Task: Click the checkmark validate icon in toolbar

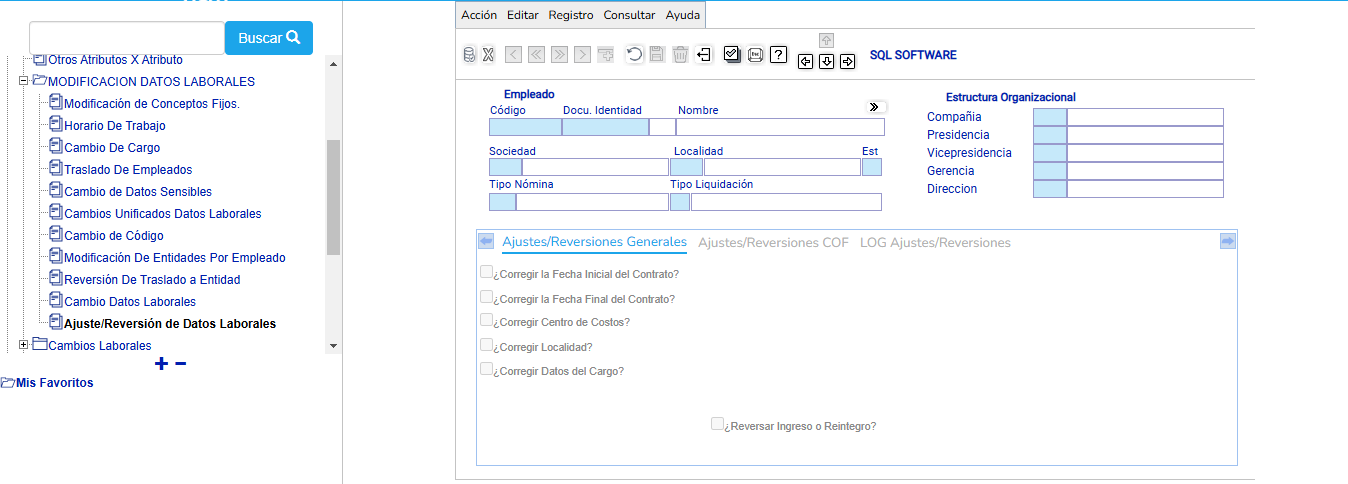Action: [732, 55]
